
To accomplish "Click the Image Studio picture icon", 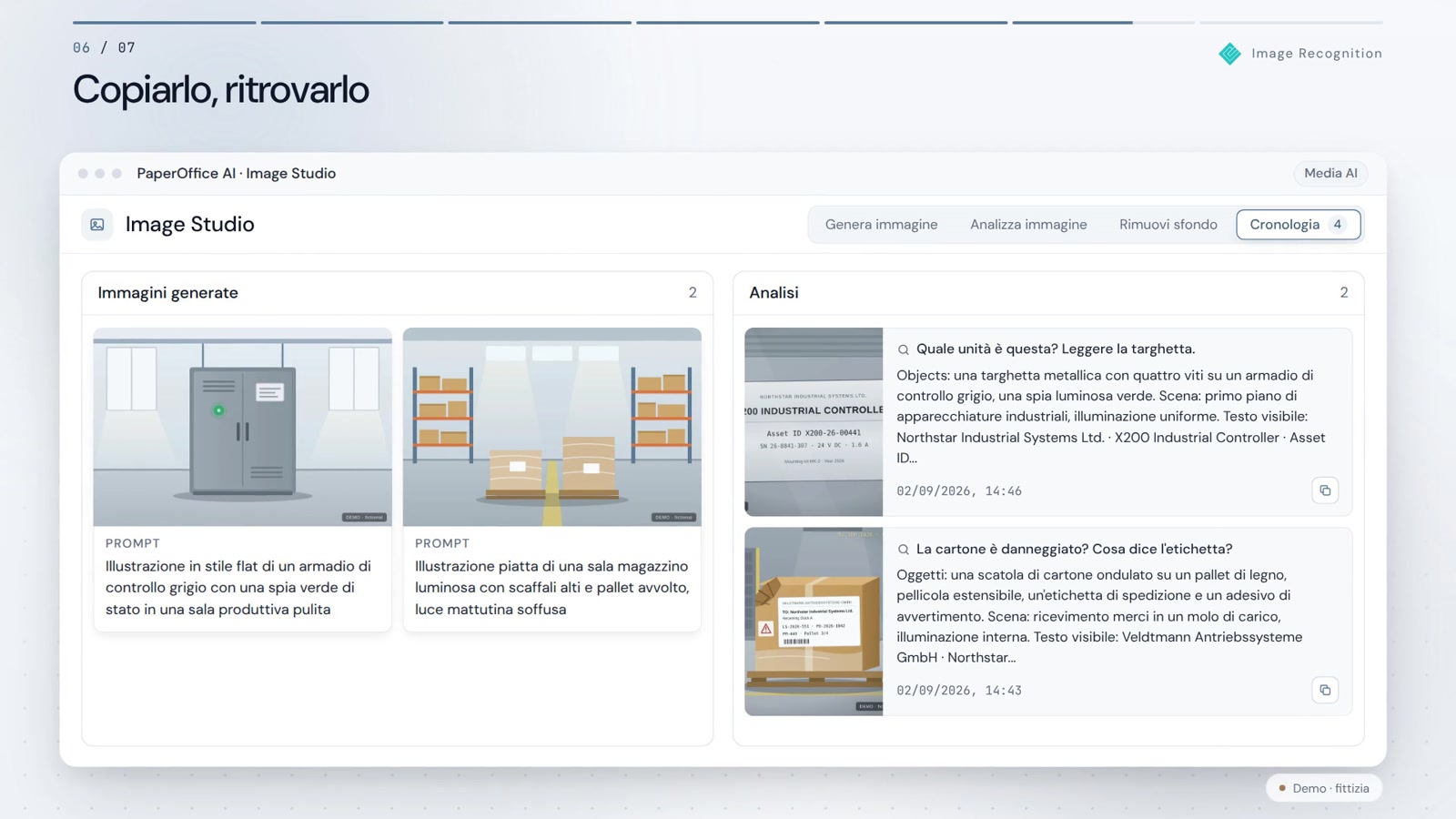I will (97, 225).
